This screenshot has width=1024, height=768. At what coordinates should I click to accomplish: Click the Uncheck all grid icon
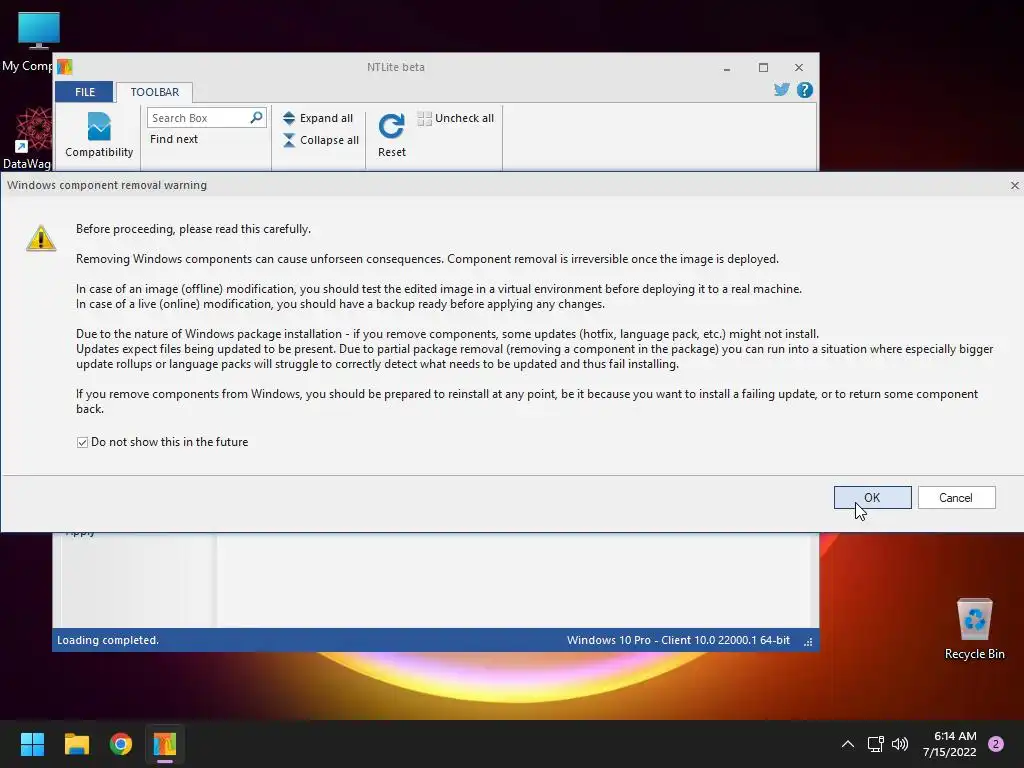[424, 118]
